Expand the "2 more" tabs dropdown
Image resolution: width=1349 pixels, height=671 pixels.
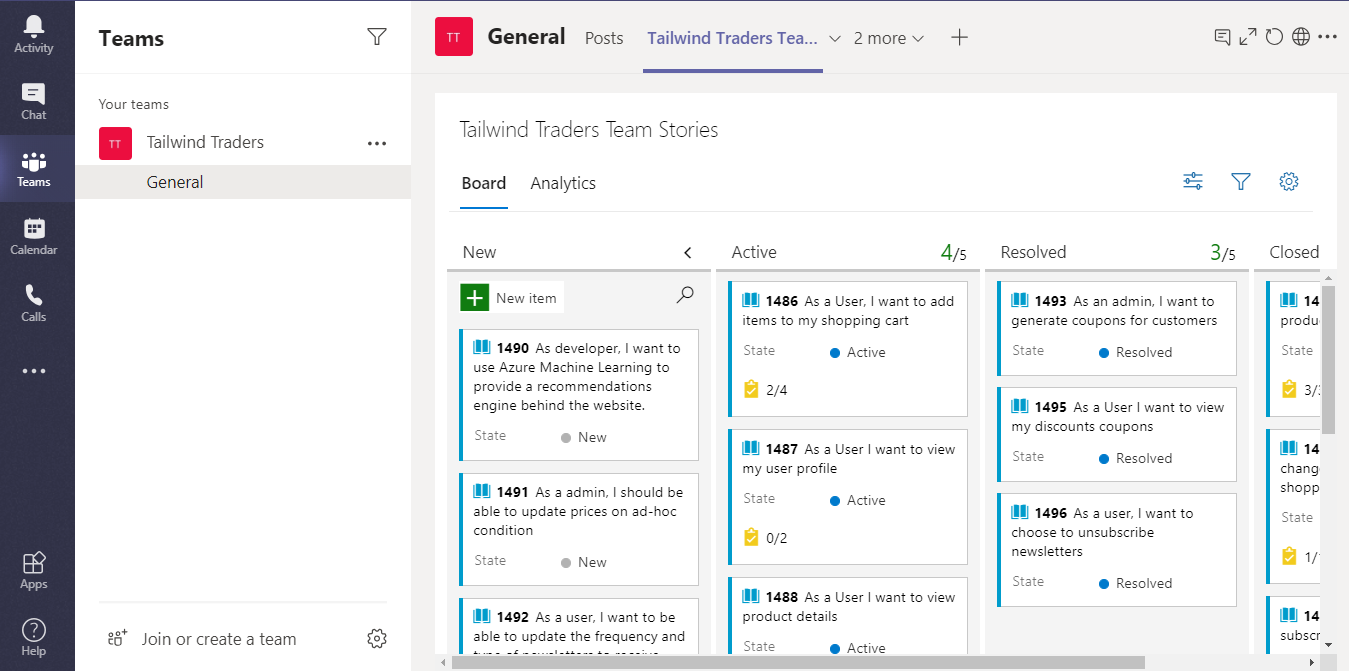click(x=889, y=38)
